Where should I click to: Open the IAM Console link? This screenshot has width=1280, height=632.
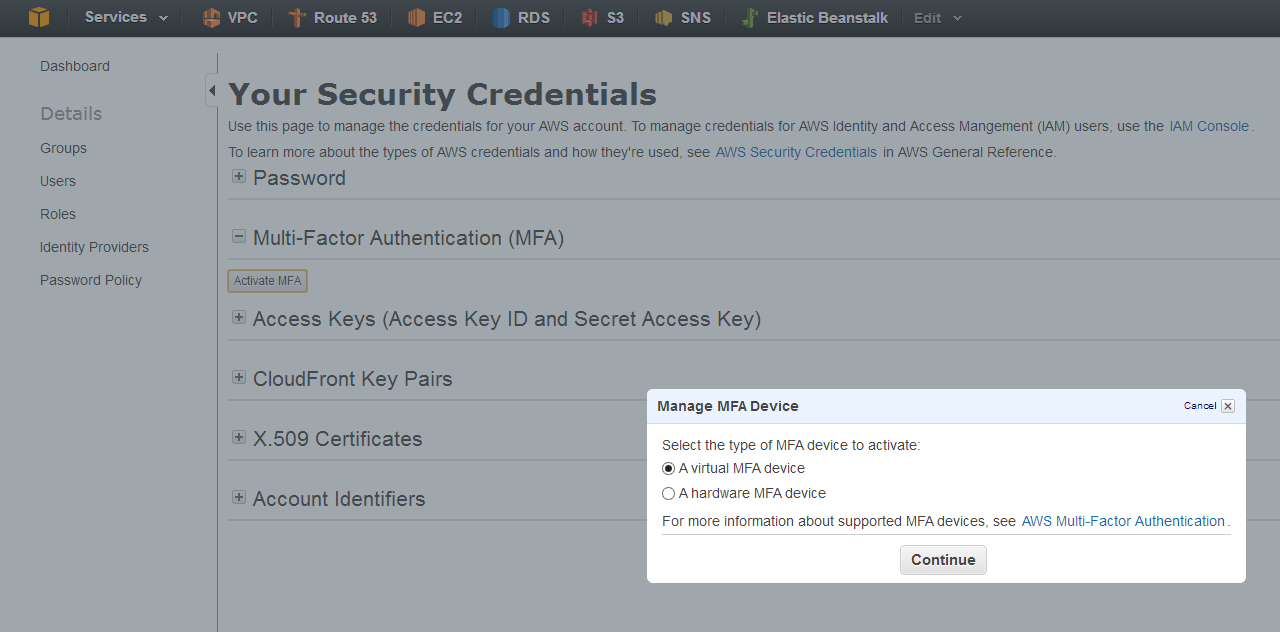pos(1208,126)
